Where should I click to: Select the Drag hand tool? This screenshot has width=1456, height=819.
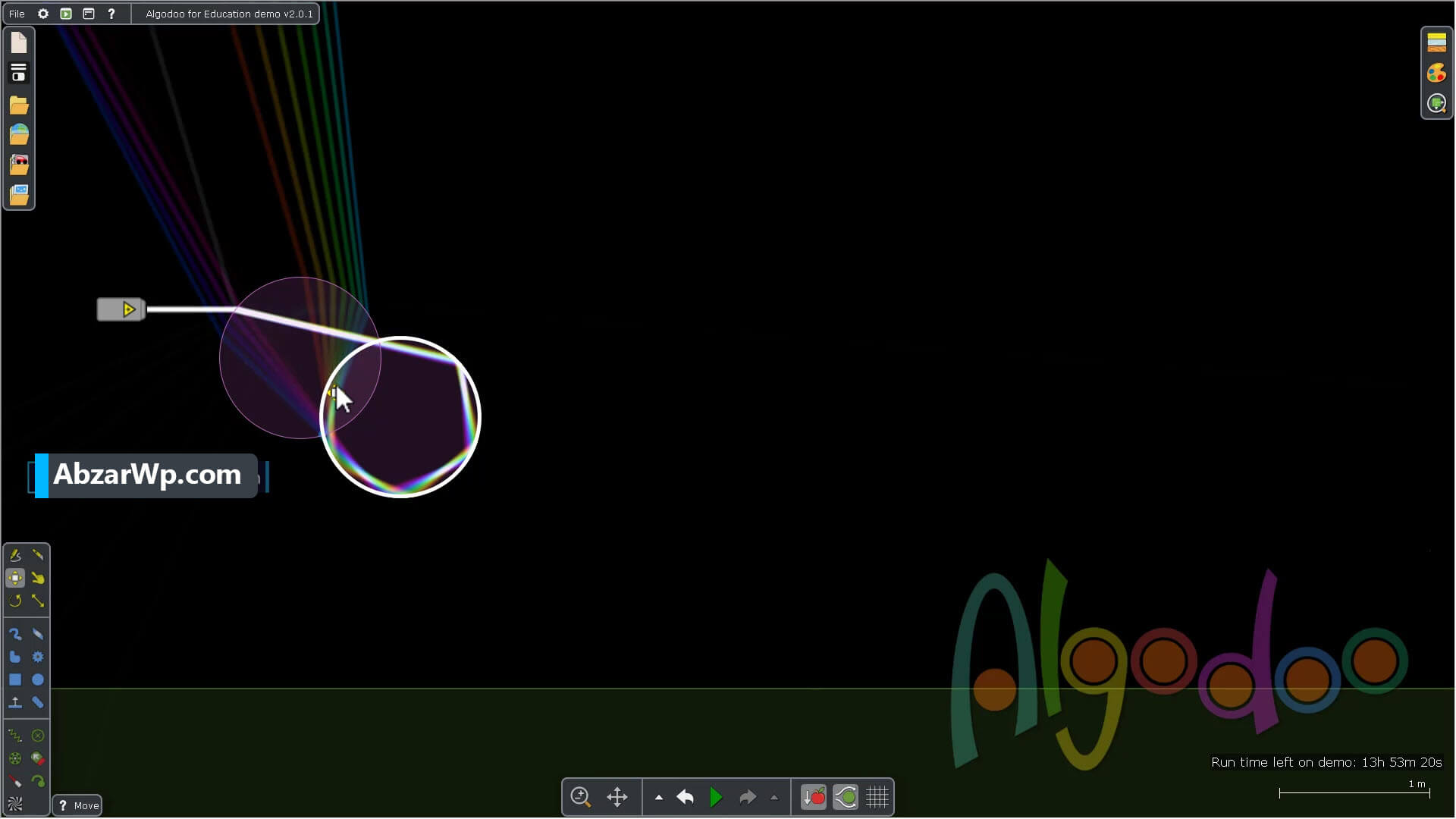coord(38,578)
